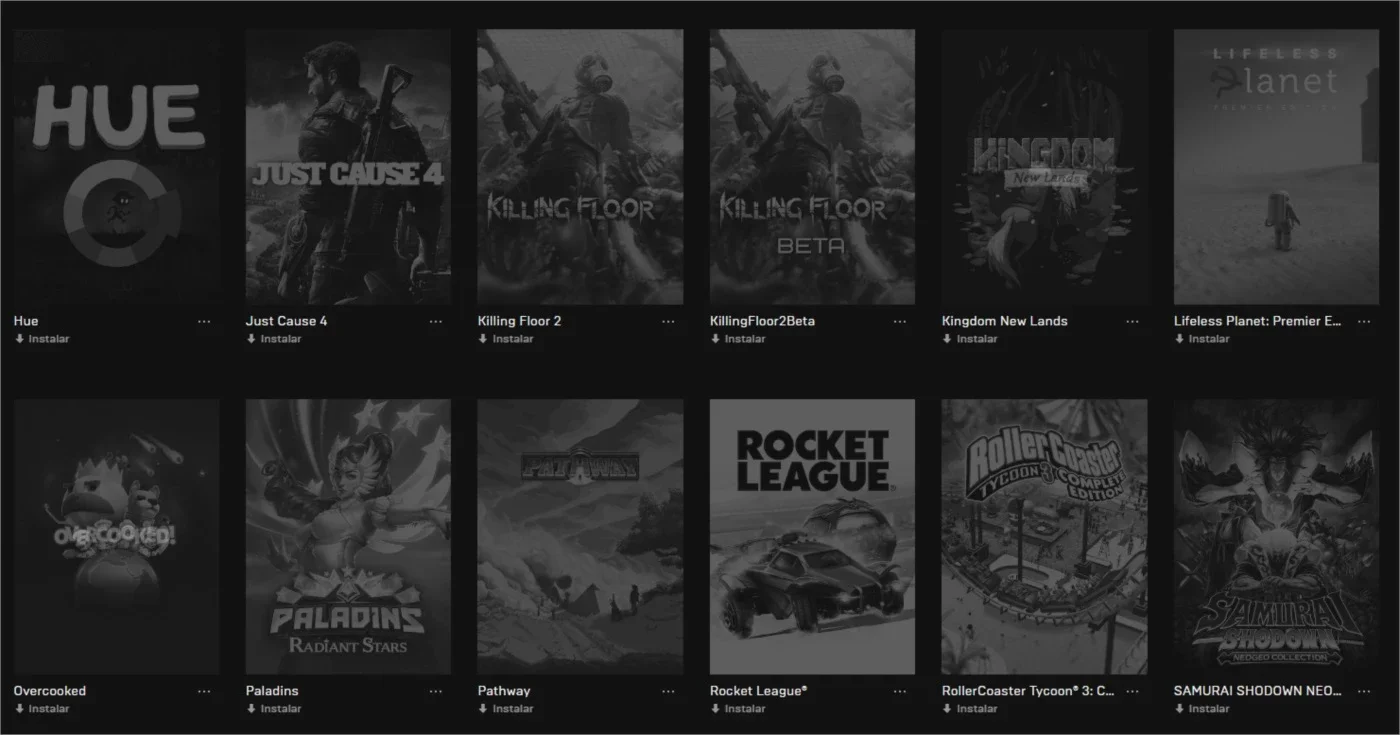1400x735 pixels.
Task: Click the Lifeless Planet: Premier title text
Action: click(1259, 321)
